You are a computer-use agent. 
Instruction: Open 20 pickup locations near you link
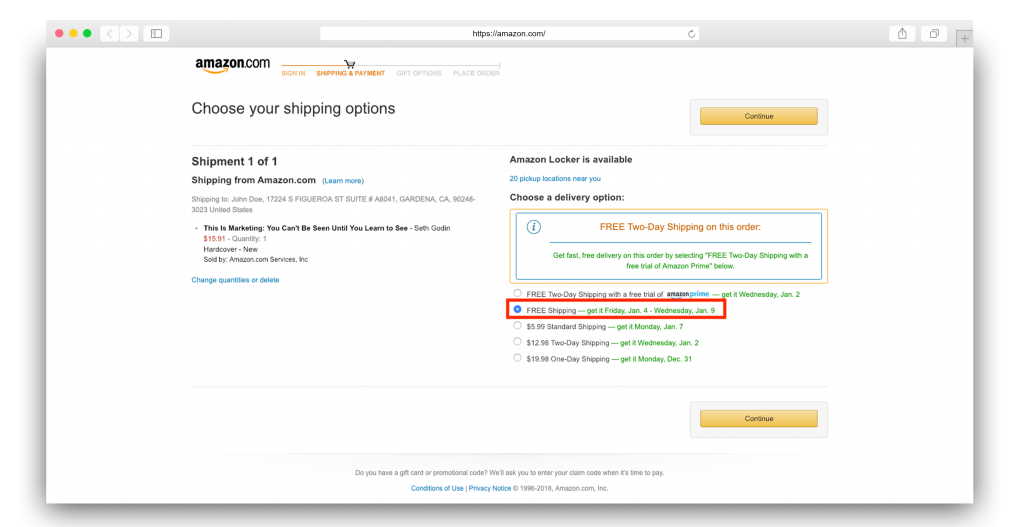point(555,178)
